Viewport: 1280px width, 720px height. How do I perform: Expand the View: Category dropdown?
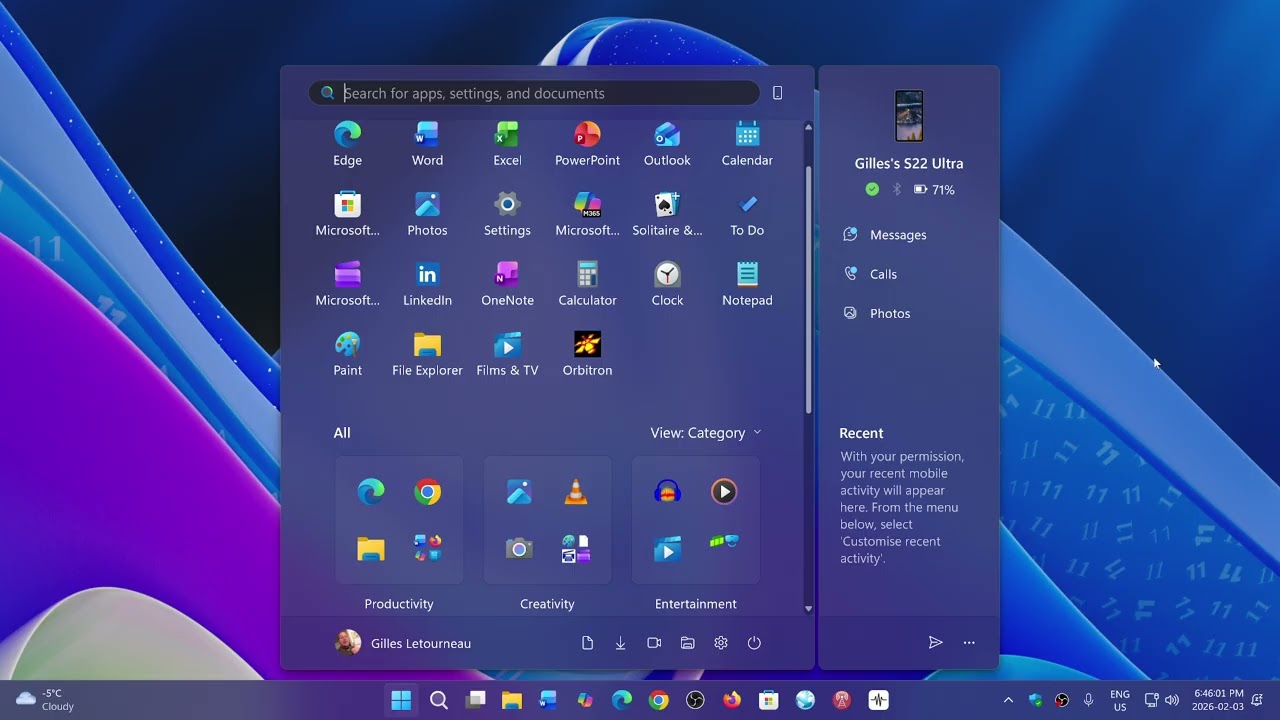pyautogui.click(x=706, y=433)
